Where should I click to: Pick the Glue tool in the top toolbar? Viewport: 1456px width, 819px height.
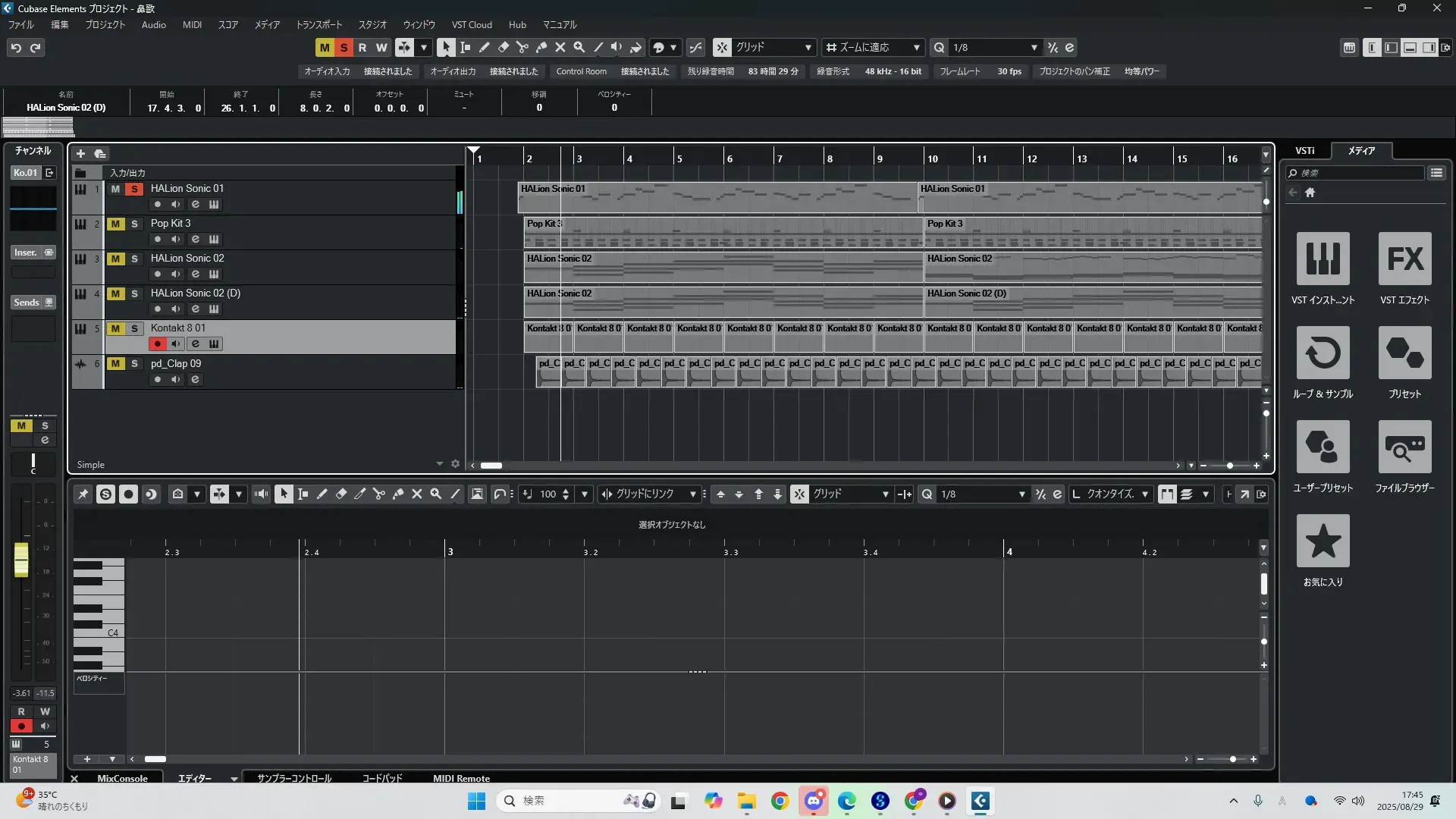click(541, 47)
